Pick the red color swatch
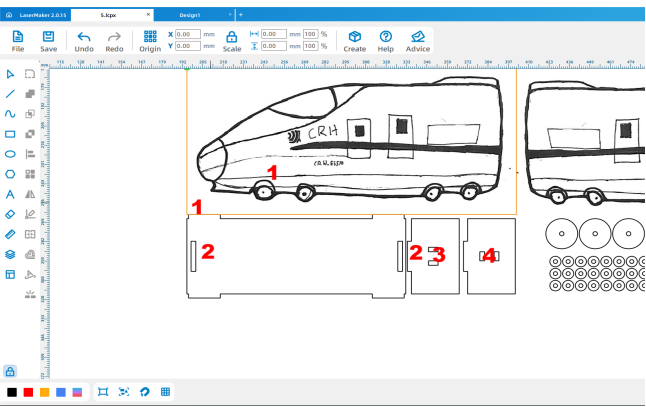646x407 pixels. click(28, 392)
